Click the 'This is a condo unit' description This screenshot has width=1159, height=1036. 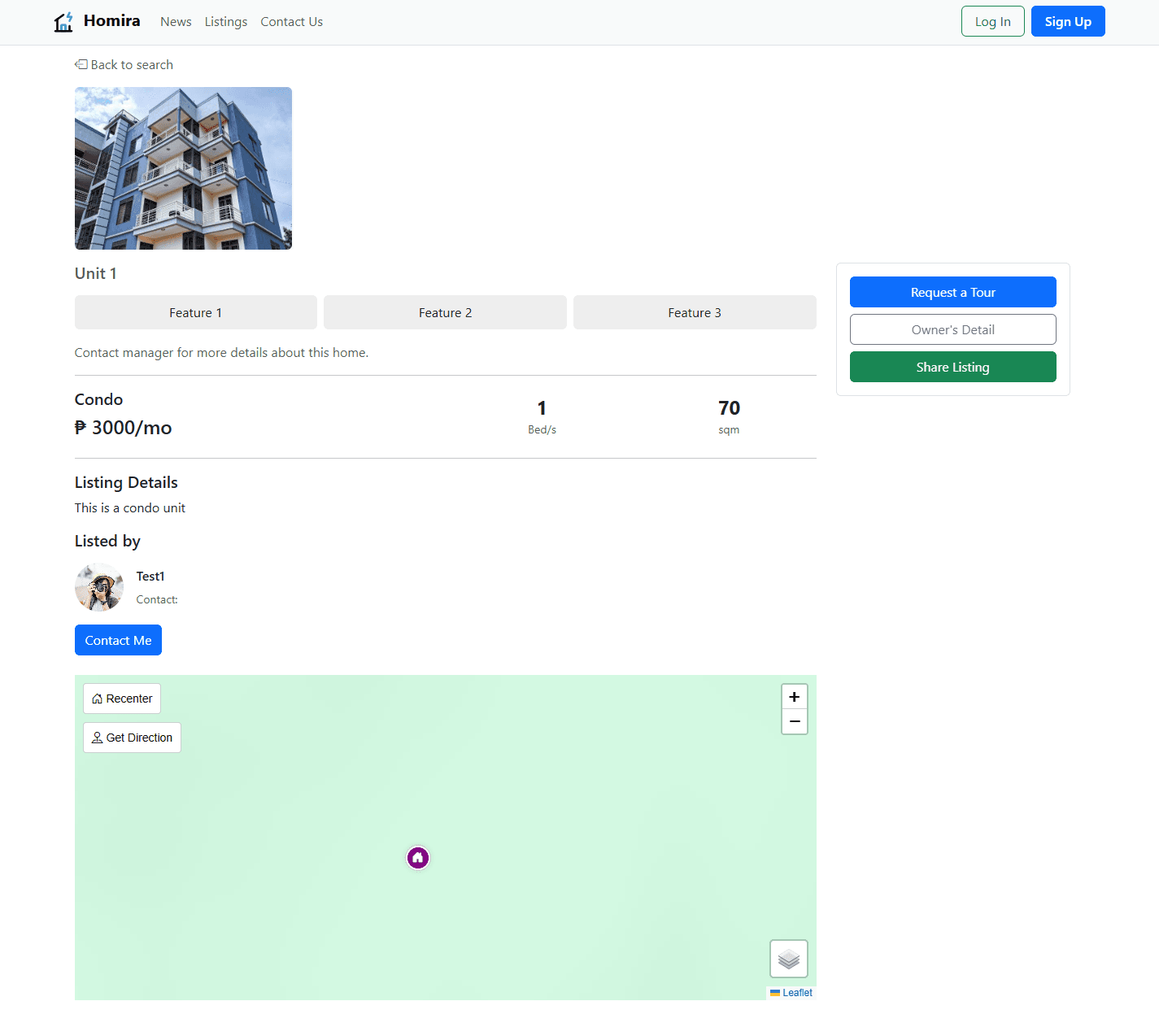click(x=130, y=507)
